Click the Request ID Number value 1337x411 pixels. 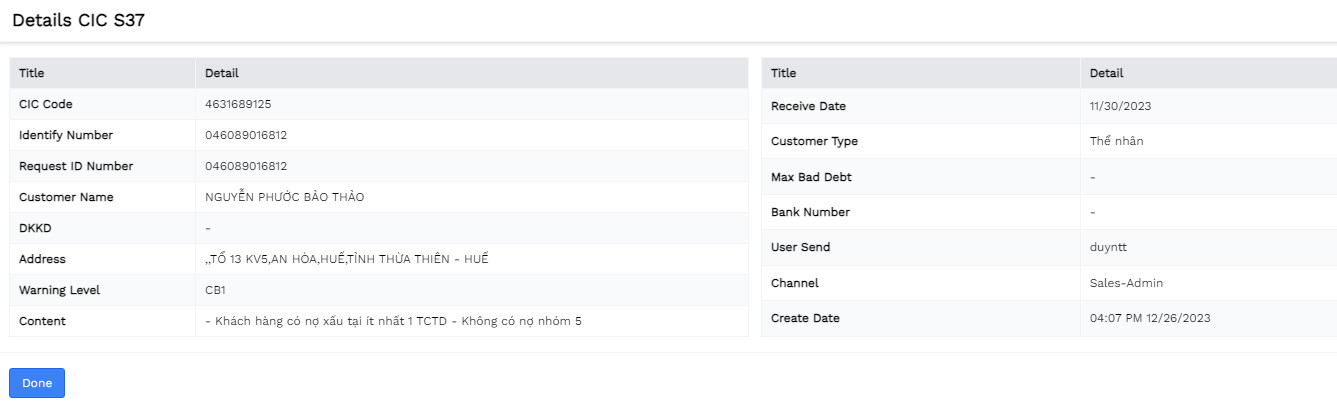click(246, 166)
